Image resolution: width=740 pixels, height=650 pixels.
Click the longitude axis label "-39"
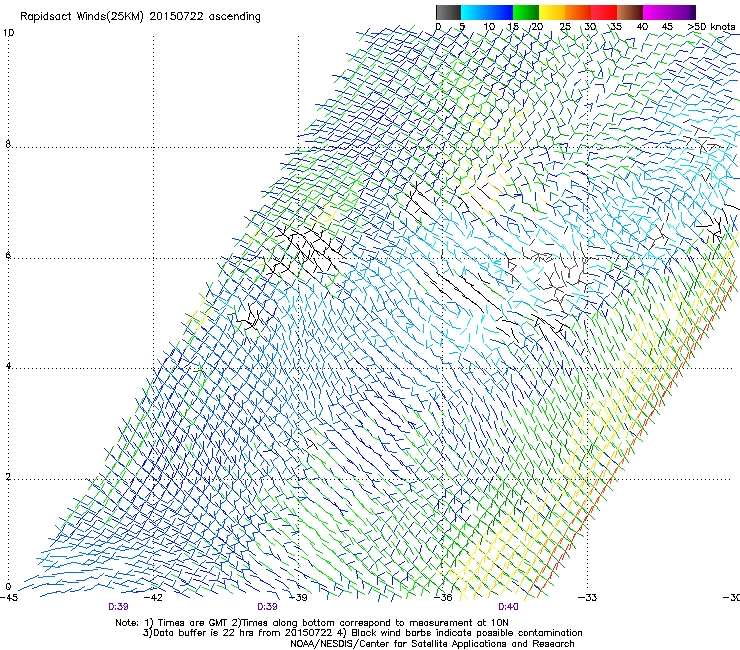point(298,598)
